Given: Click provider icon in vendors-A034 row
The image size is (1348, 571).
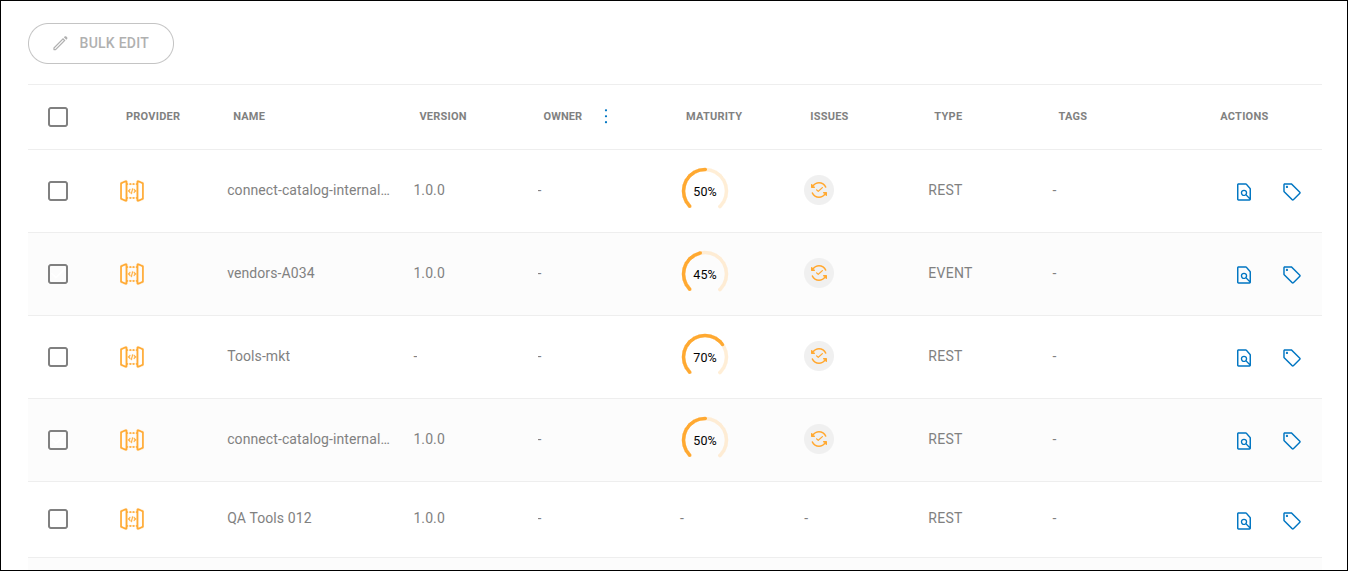Looking at the screenshot, I should pyautogui.click(x=132, y=273).
